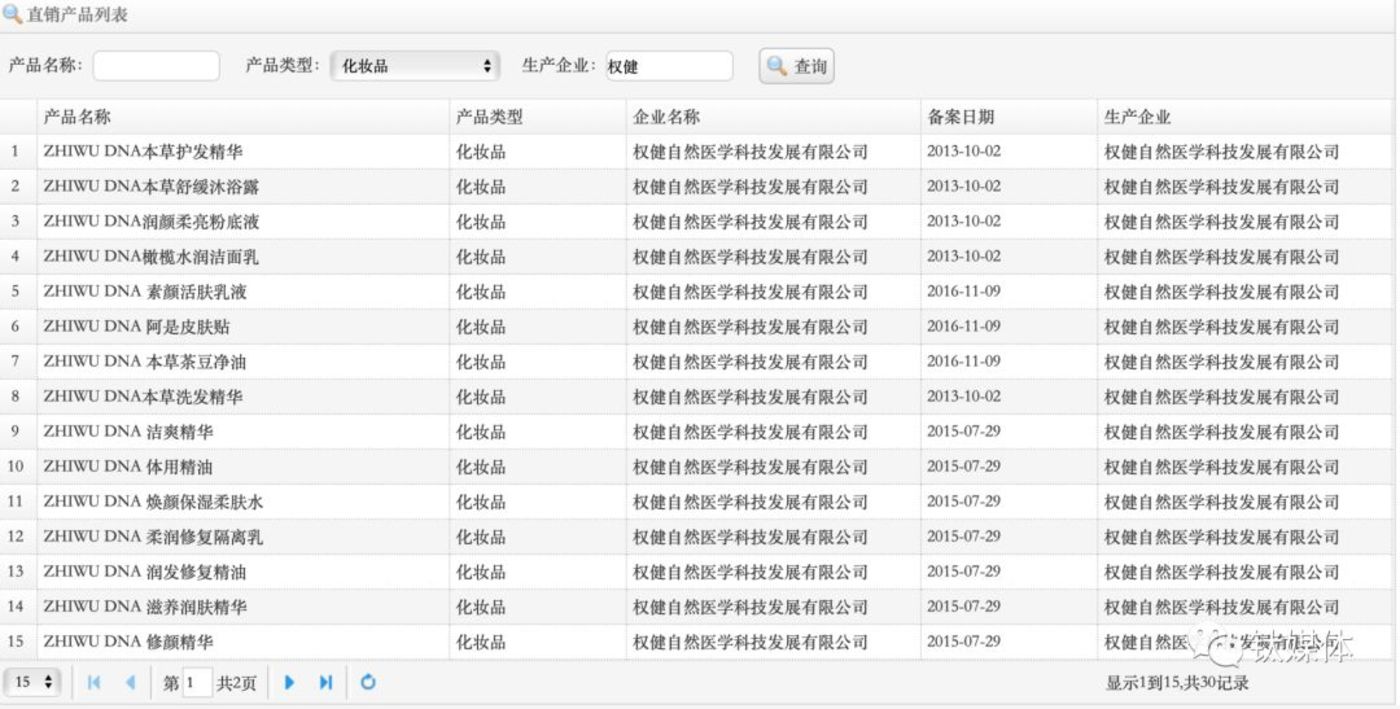Click the 备案日期 column header

point(963,116)
